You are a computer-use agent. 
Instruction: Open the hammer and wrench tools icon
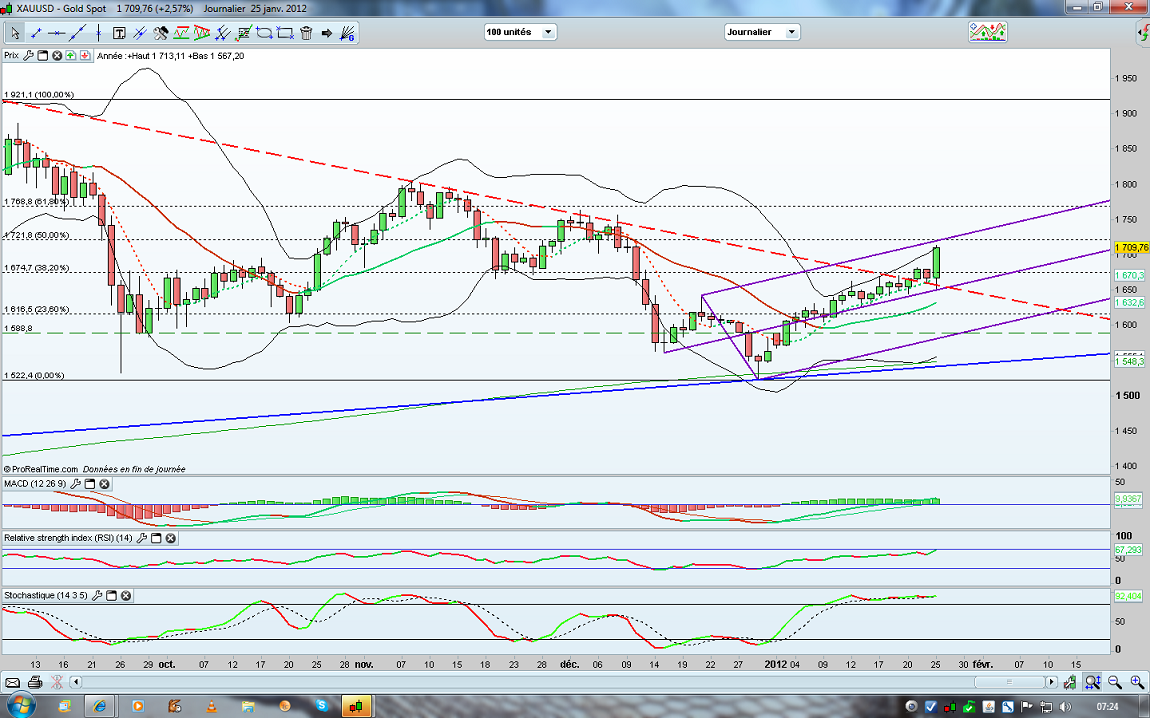(x=160, y=34)
